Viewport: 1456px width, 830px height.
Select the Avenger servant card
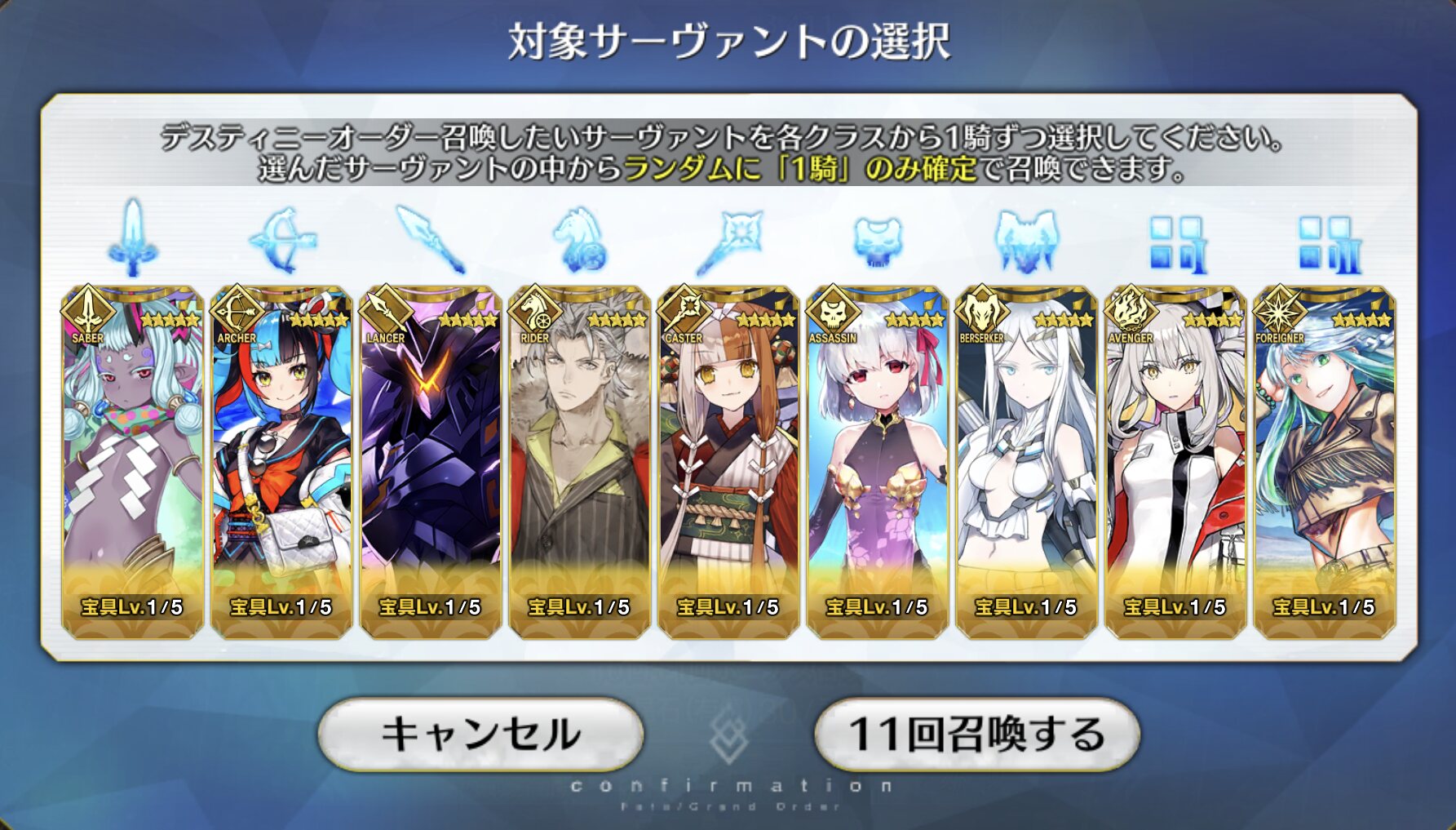1175,461
